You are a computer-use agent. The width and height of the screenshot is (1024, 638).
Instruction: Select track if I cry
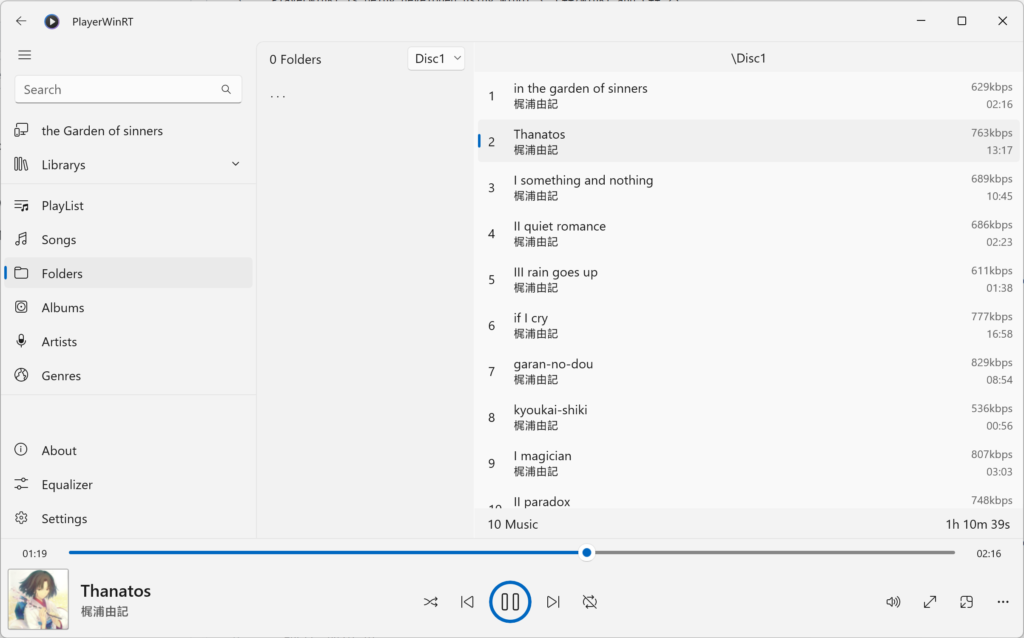click(x=748, y=325)
